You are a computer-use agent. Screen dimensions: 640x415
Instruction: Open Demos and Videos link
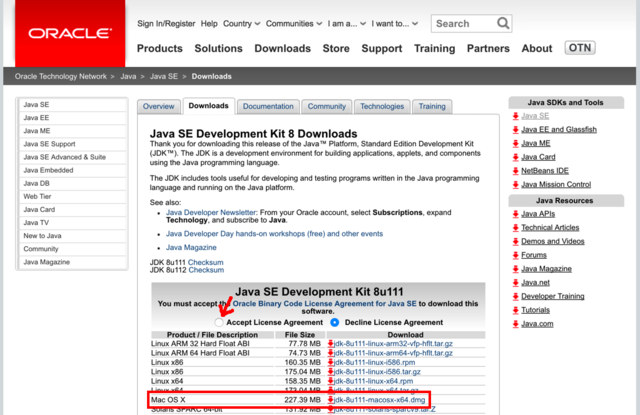[553, 242]
